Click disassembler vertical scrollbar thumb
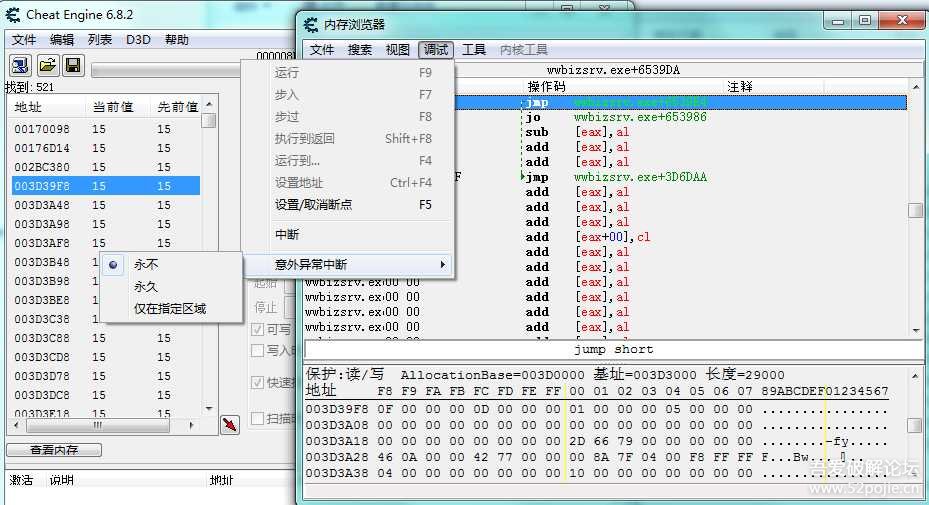 (915, 210)
